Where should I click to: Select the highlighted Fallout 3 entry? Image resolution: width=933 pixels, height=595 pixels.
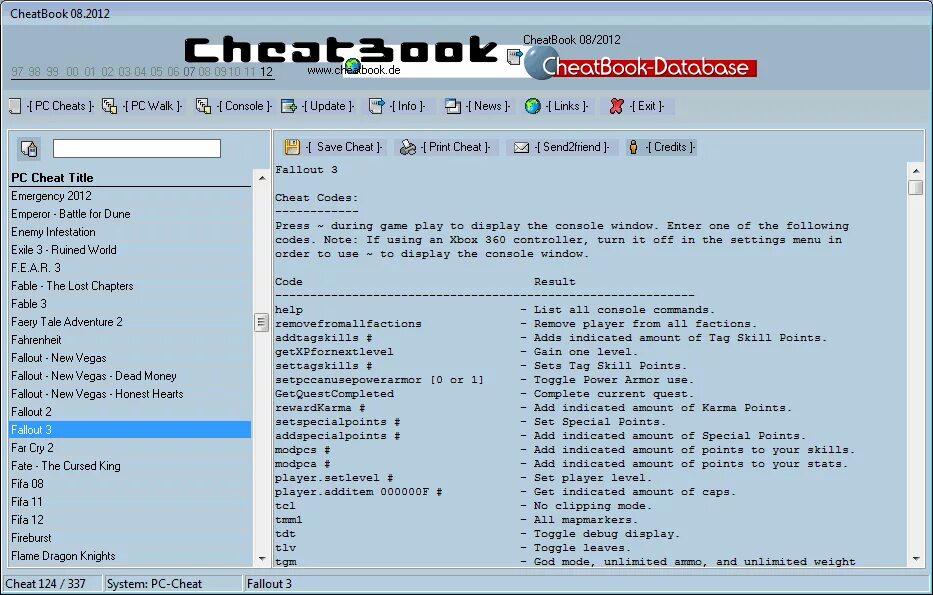pyautogui.click(x=130, y=430)
